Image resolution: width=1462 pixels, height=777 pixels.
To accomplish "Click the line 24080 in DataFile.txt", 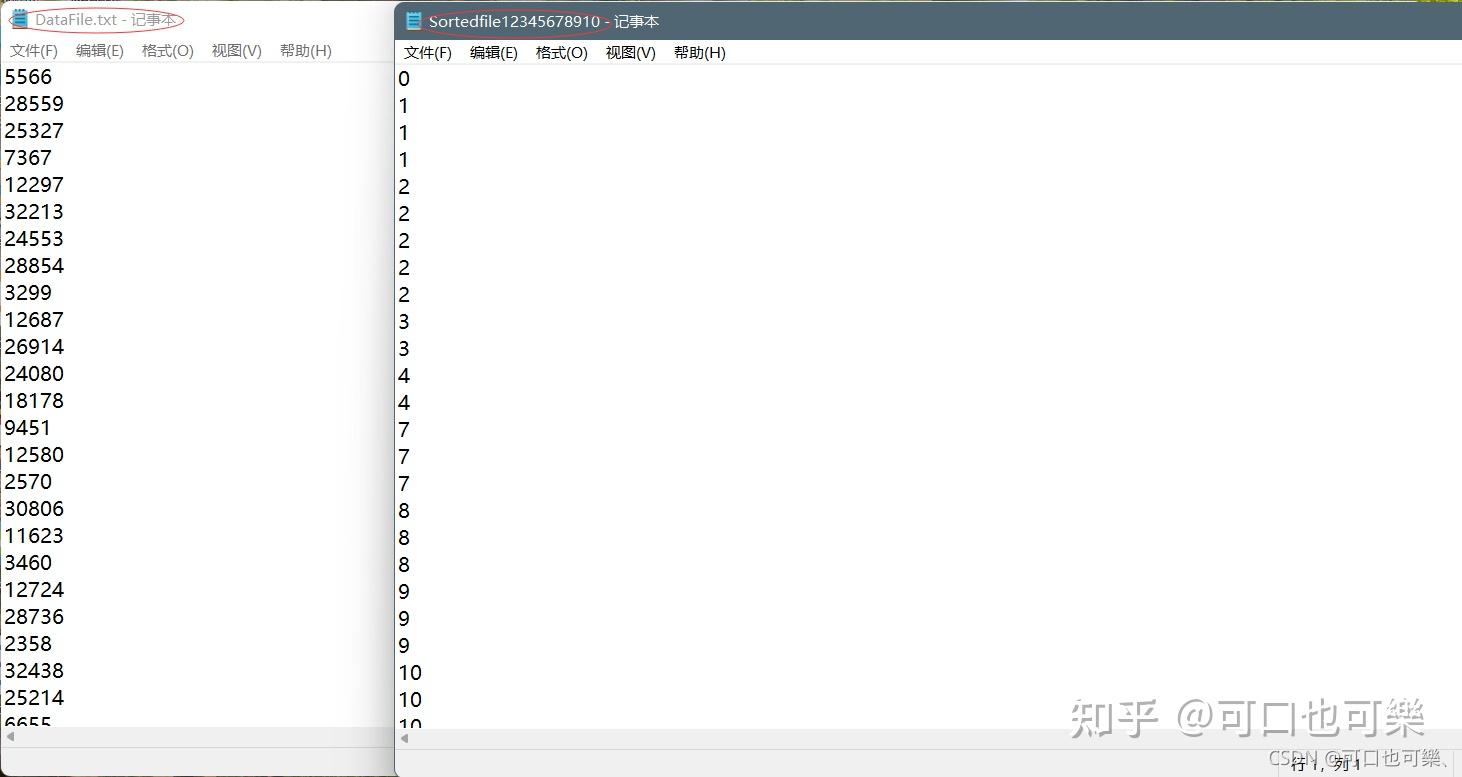I will pos(34,374).
